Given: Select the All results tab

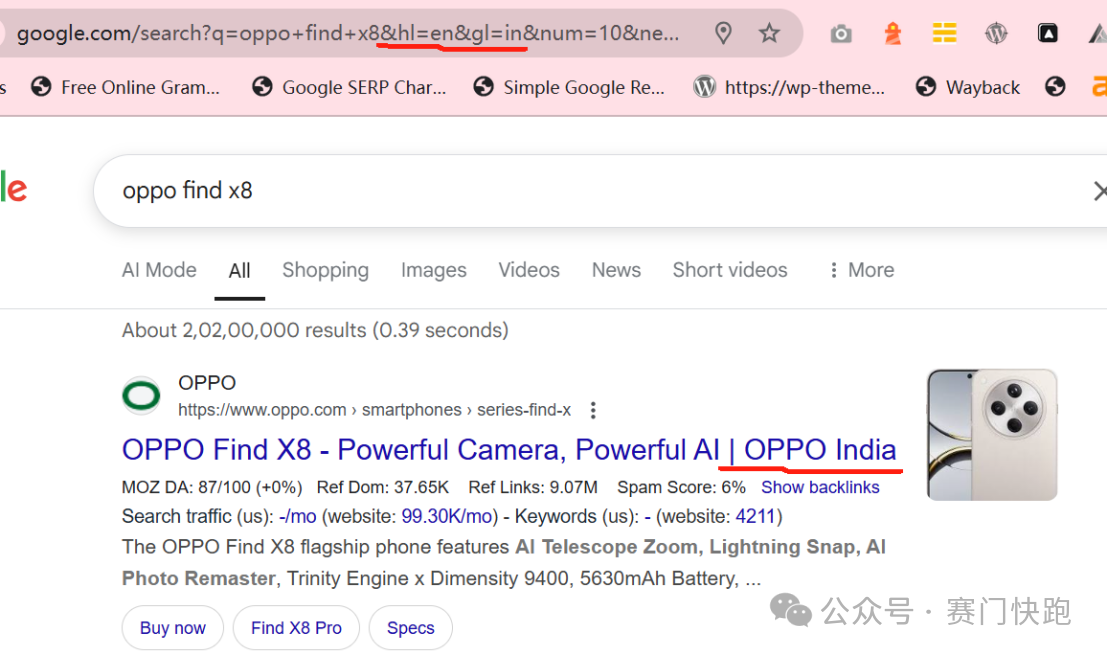Looking at the screenshot, I should pyautogui.click(x=239, y=270).
